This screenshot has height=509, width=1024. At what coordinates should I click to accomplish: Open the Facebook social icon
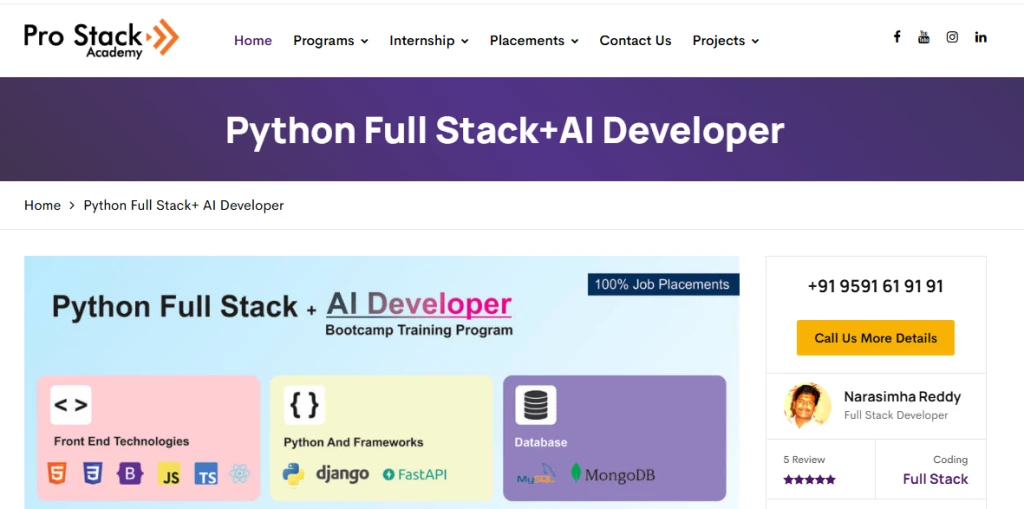pyautogui.click(x=897, y=37)
